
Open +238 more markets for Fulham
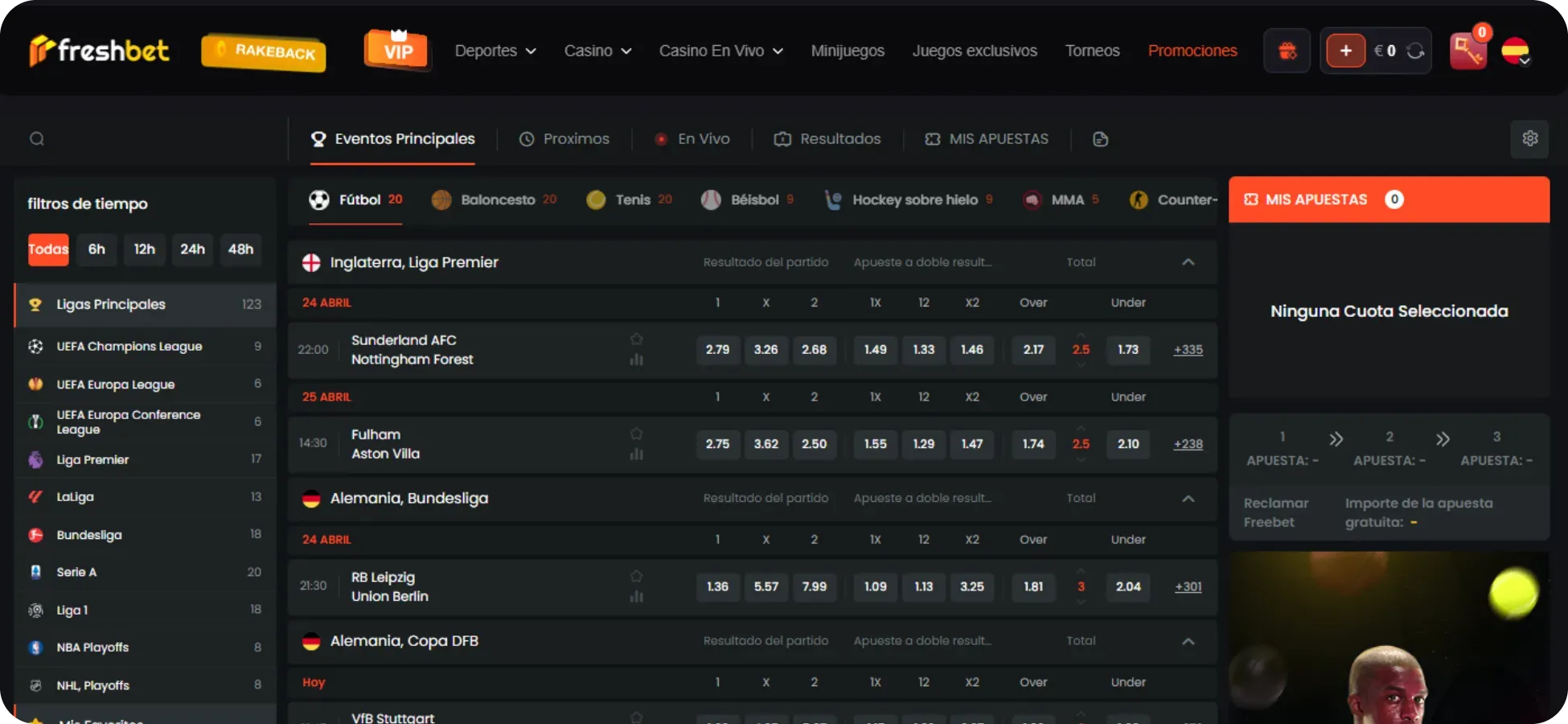tap(1188, 444)
